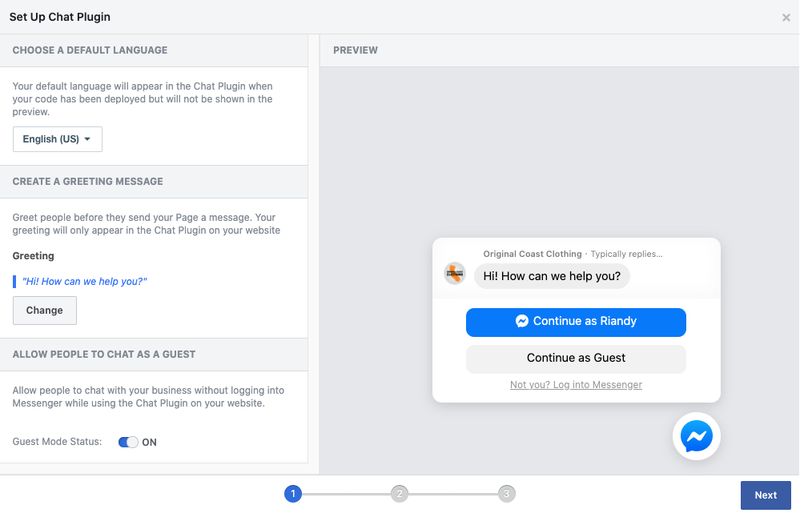The width and height of the screenshot is (800, 517).
Task: Click the Change greeting button
Action: [45, 310]
